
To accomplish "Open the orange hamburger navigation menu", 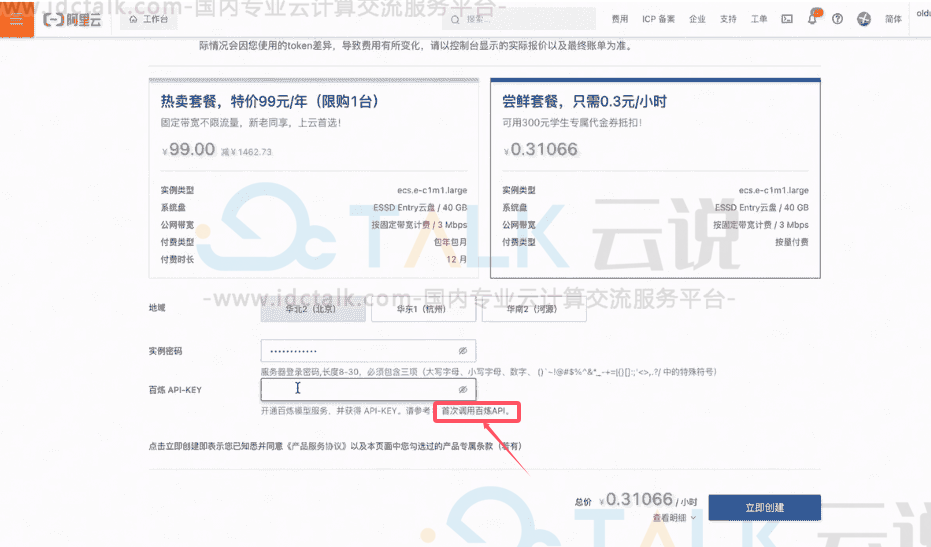I will click(x=17, y=19).
